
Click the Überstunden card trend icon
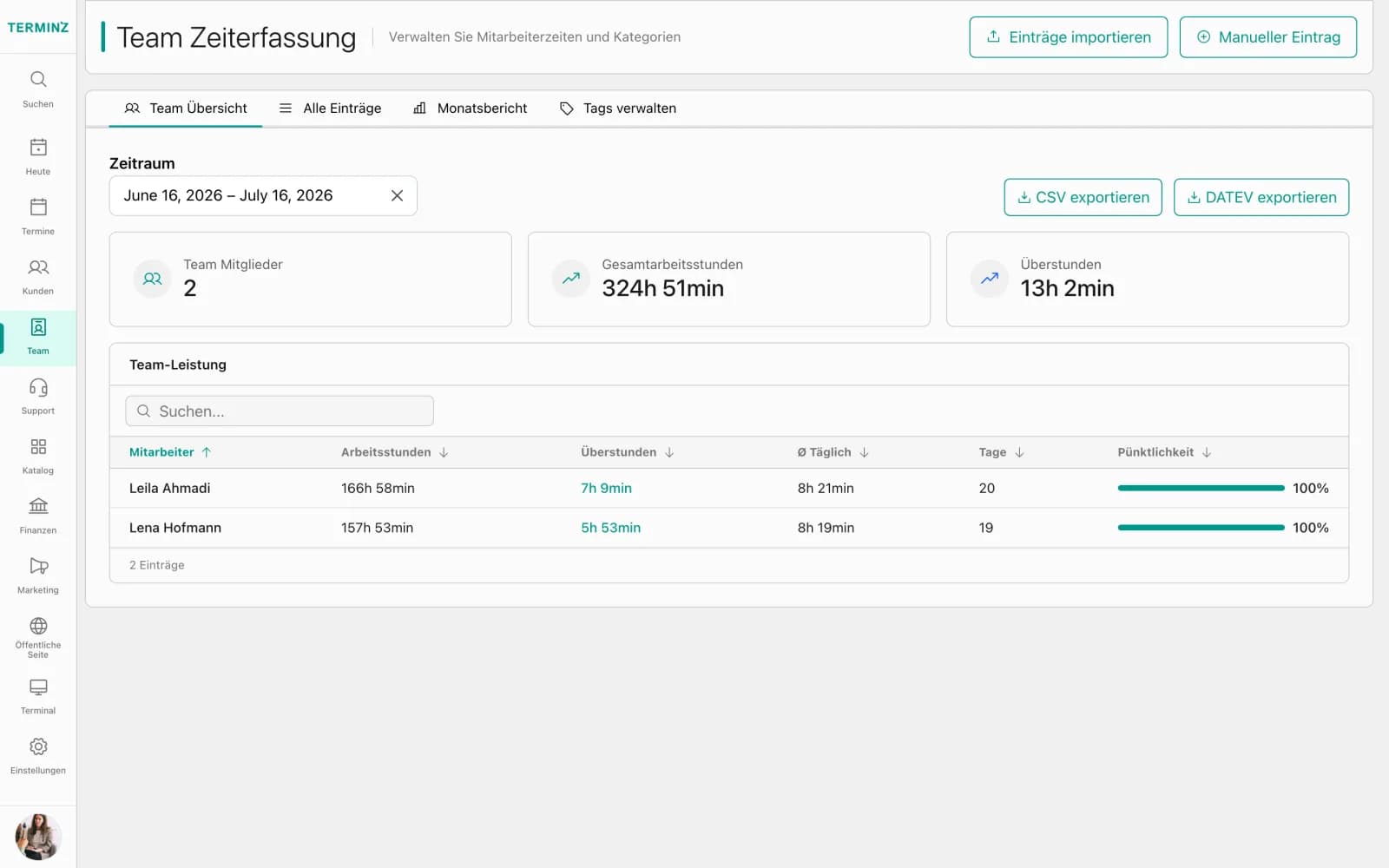pos(990,279)
